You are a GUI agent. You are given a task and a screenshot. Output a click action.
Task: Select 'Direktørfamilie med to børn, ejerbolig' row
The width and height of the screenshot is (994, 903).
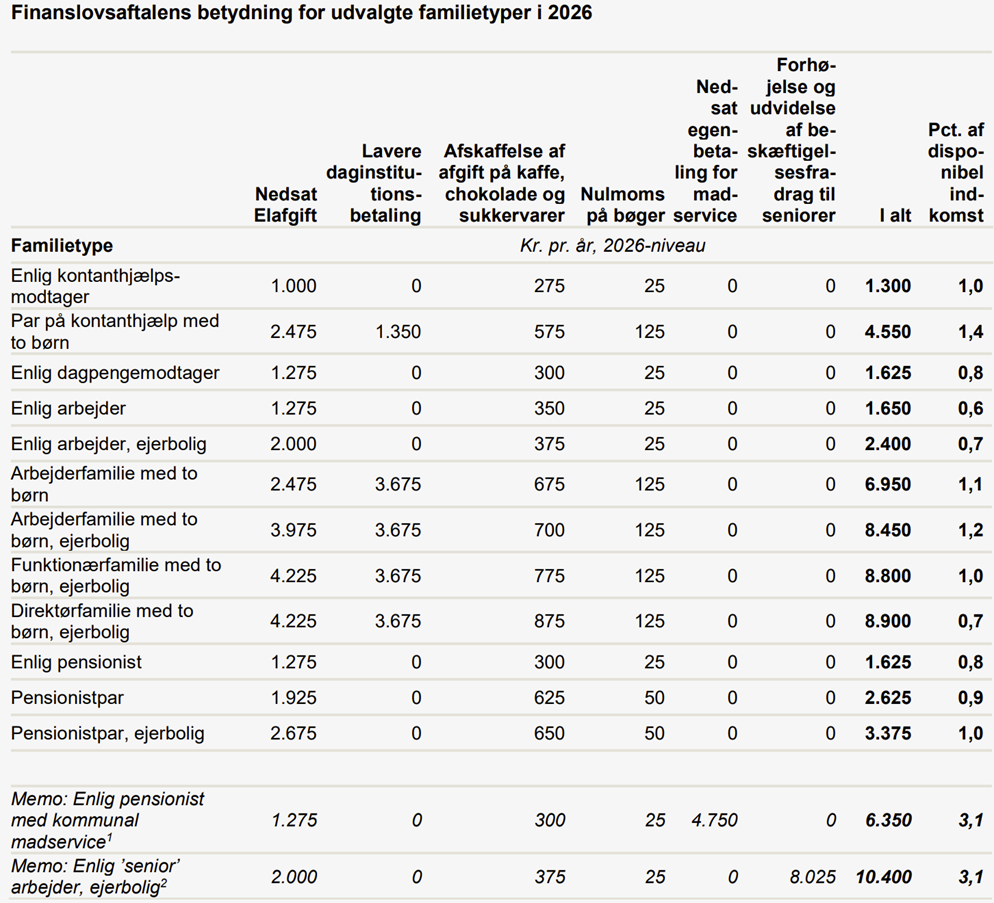tap(102, 621)
